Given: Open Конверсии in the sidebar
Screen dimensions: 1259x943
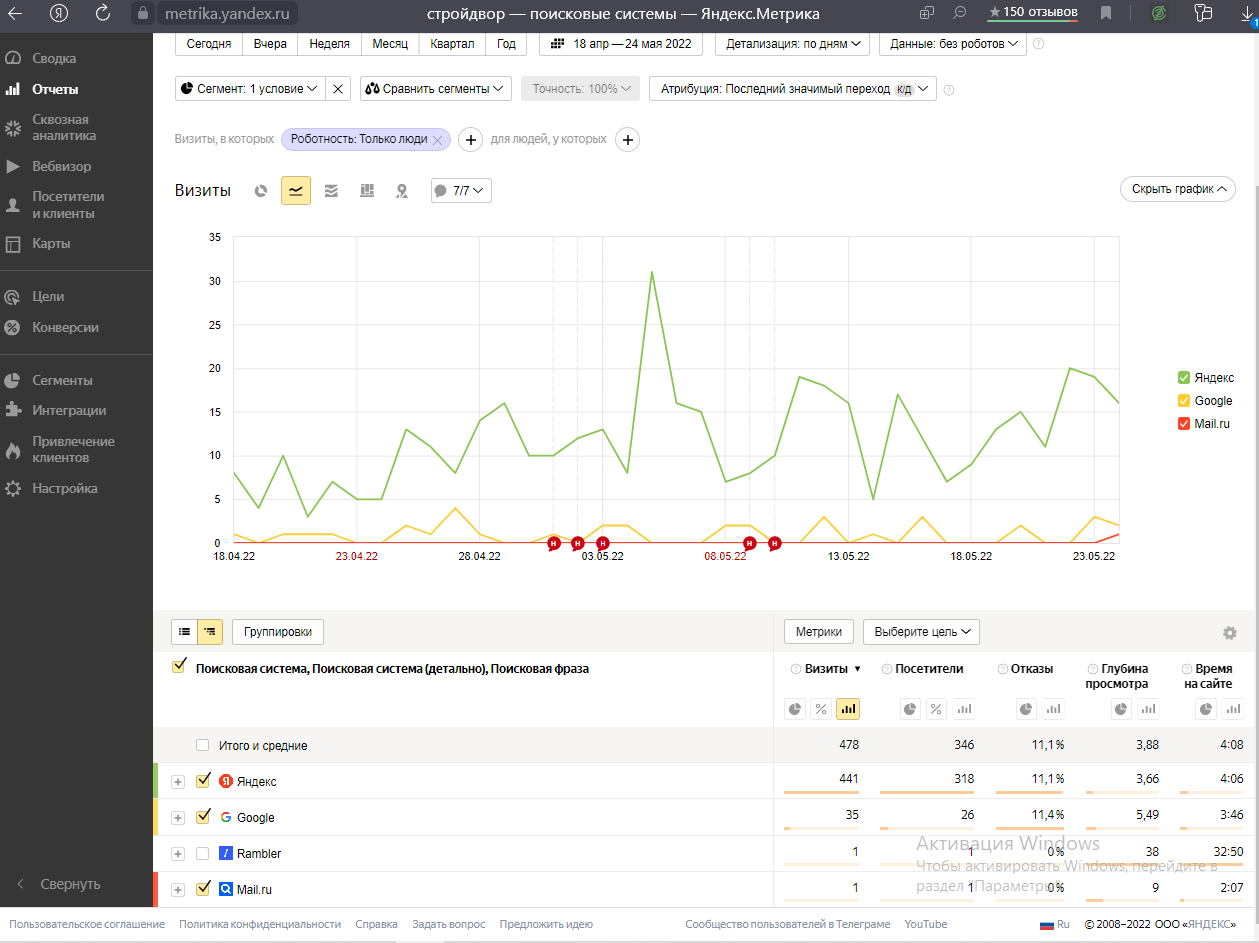Looking at the screenshot, I should (65, 327).
